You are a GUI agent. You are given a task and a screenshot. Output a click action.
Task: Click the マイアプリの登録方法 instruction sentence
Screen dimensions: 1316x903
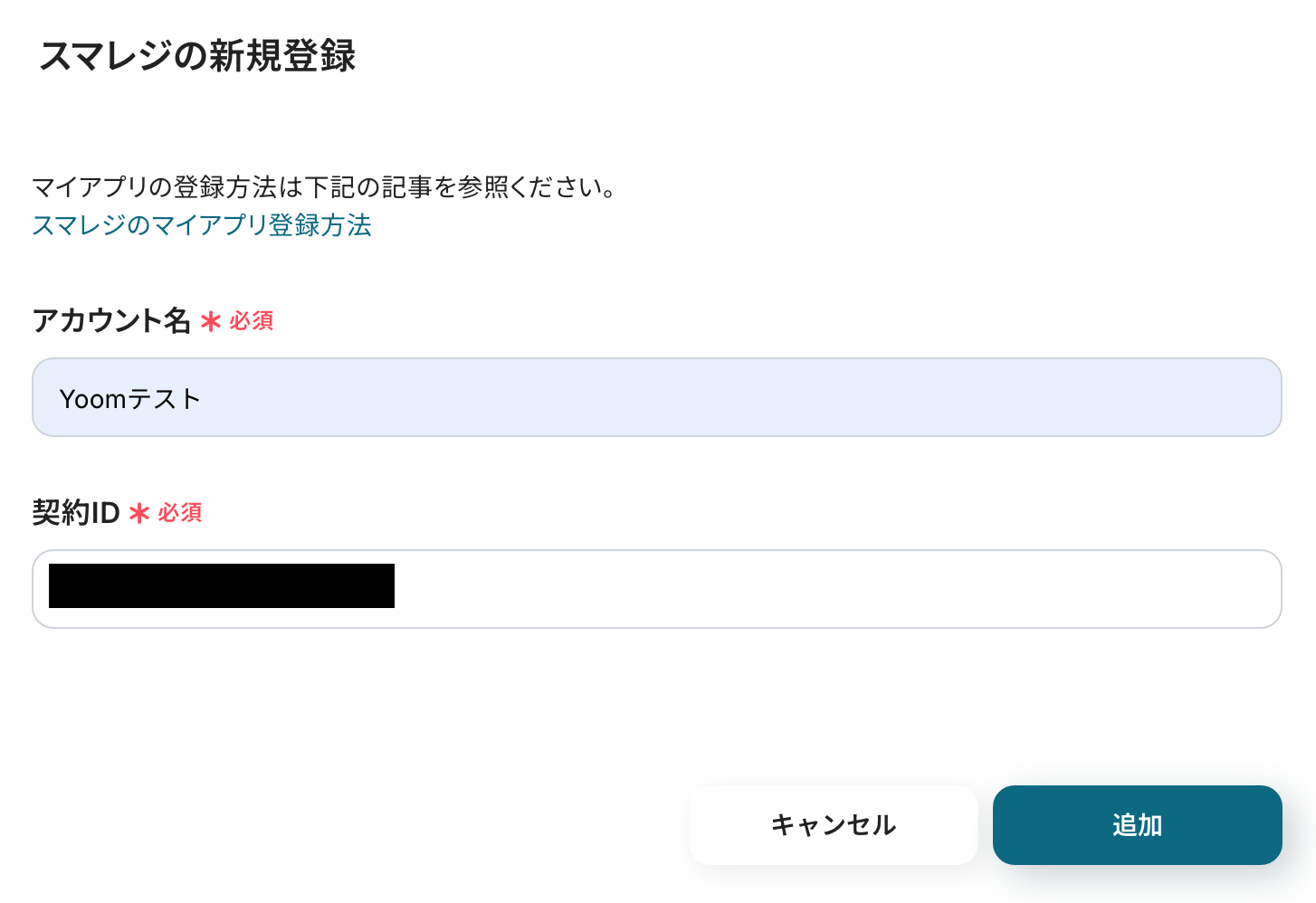coord(324,187)
